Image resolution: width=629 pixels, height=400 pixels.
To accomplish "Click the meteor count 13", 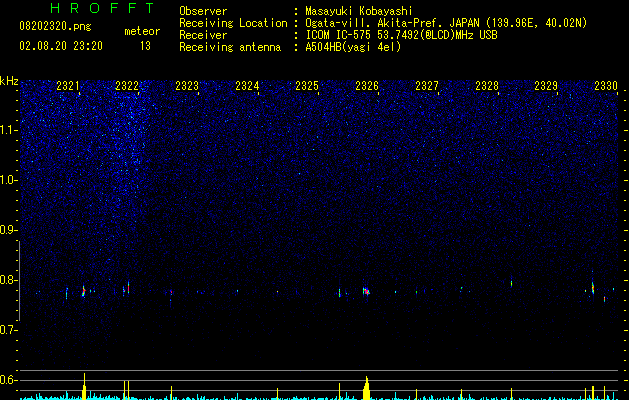I will tap(145, 46).
